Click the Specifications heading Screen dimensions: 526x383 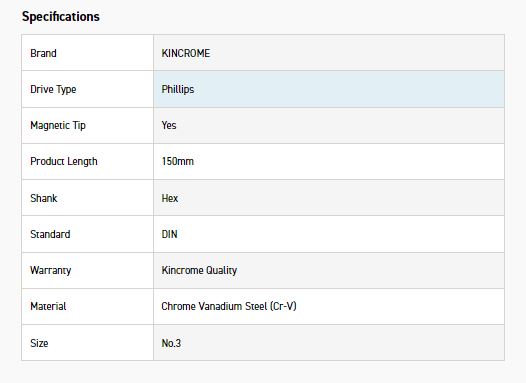(x=61, y=16)
